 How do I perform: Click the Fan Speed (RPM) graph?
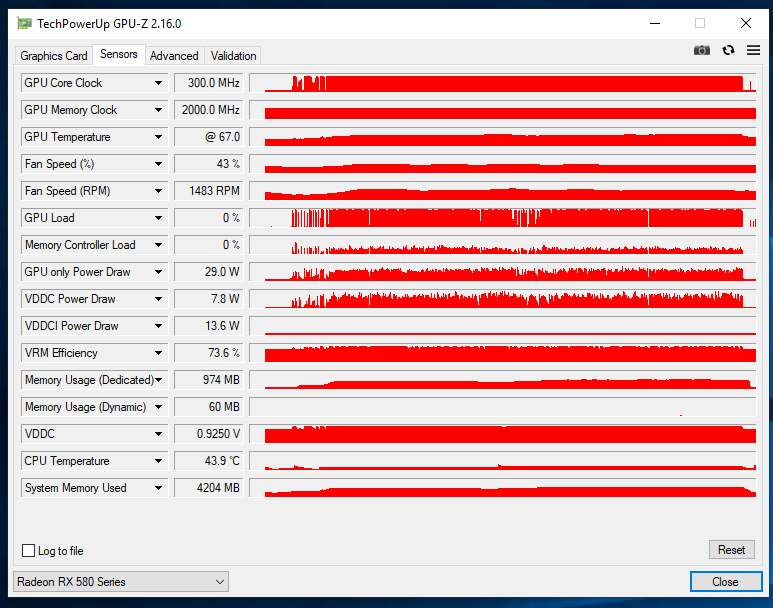point(503,191)
